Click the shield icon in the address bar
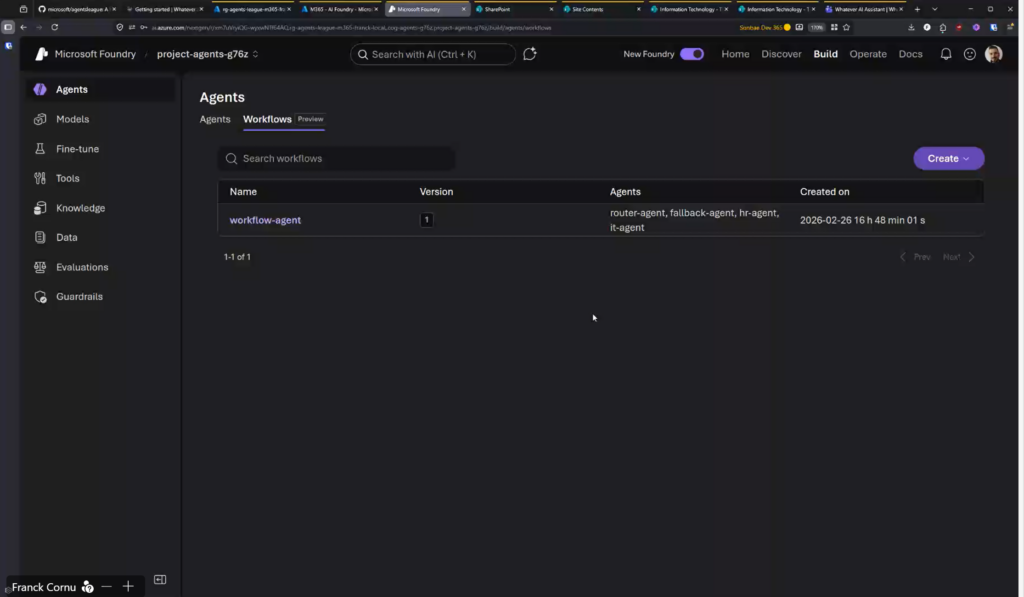Image resolution: width=1024 pixels, height=597 pixels. [x=120, y=27]
